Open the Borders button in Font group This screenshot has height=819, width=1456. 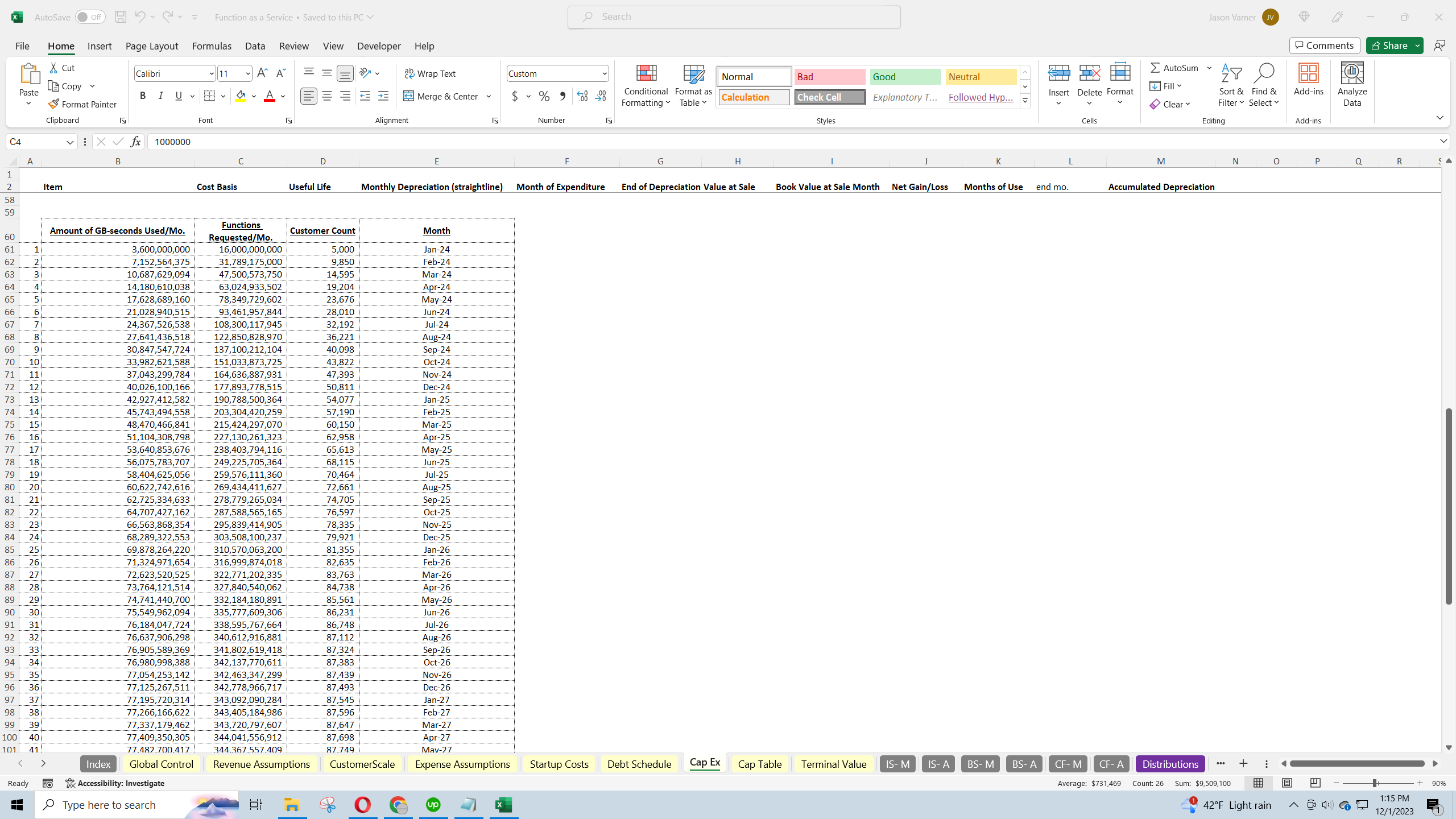[209, 96]
